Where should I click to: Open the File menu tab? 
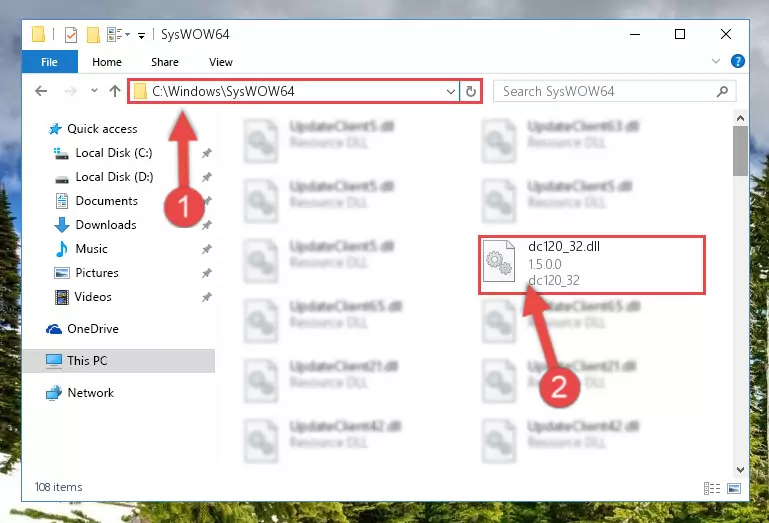pyautogui.click(x=50, y=62)
